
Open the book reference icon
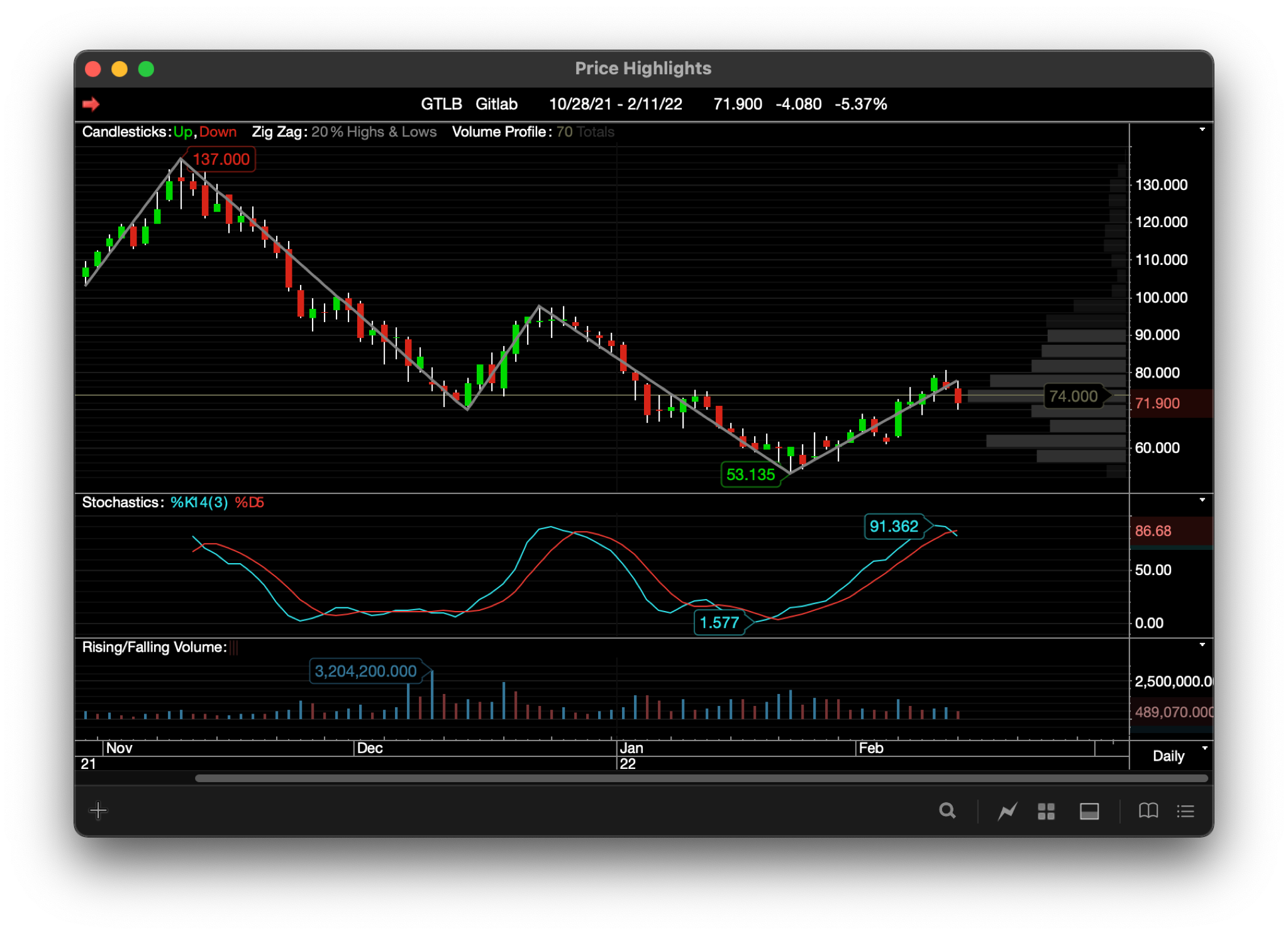click(x=1148, y=811)
